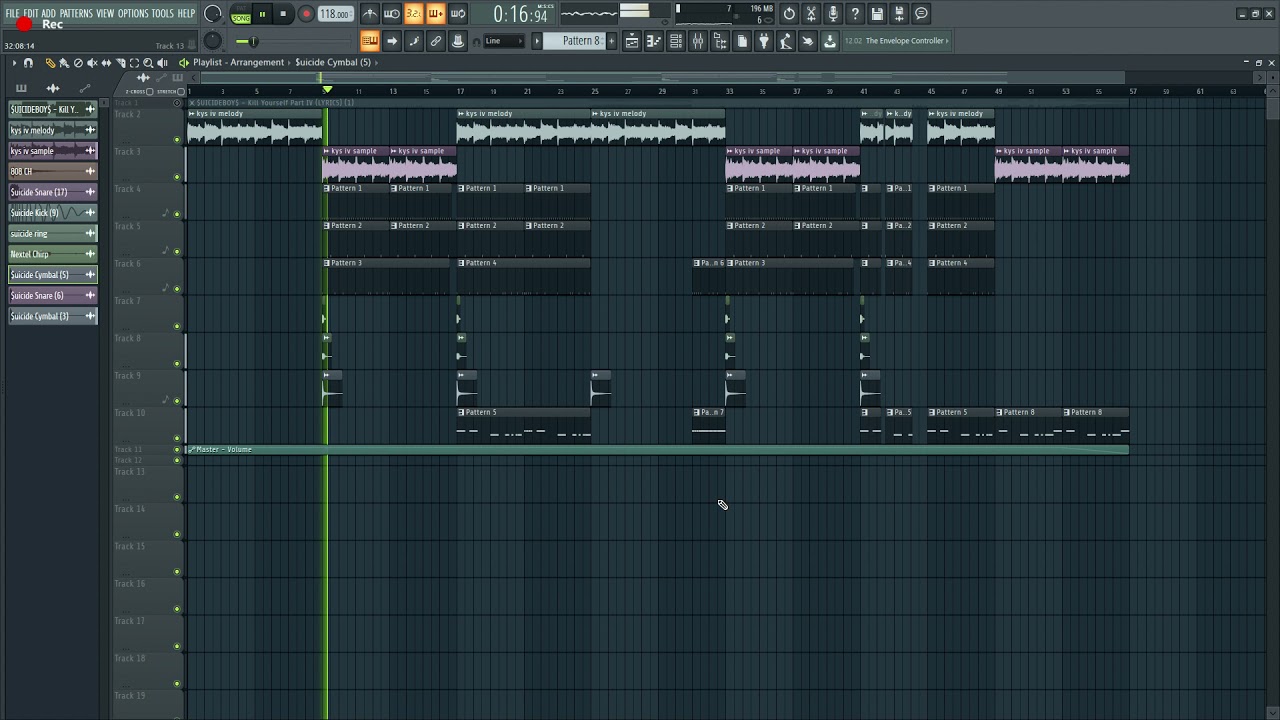This screenshot has width=1280, height=720.
Task: Open the playlist options menu arrow
Action: coord(14,63)
